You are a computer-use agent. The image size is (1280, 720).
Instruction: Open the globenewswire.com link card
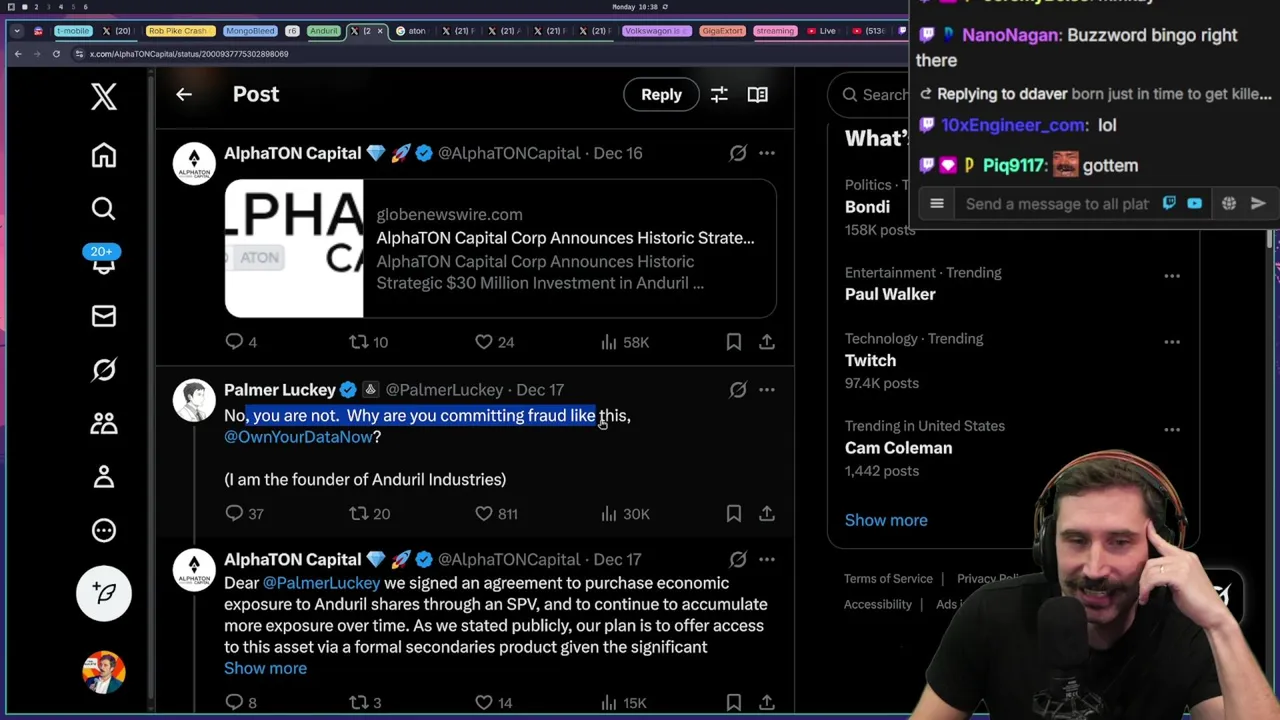coord(500,248)
